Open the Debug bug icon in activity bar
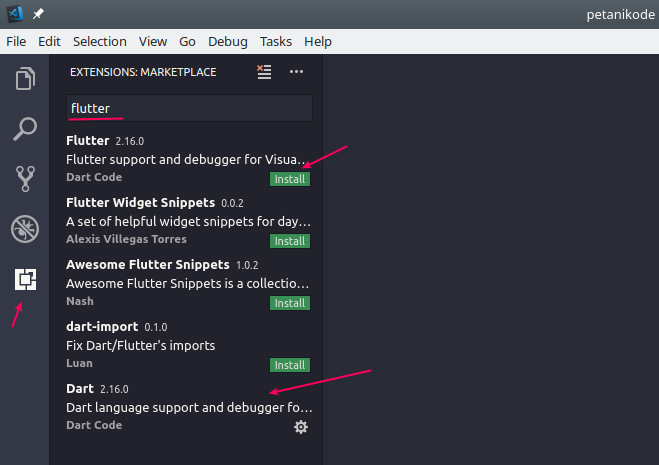The height and width of the screenshot is (465, 659). (25, 229)
